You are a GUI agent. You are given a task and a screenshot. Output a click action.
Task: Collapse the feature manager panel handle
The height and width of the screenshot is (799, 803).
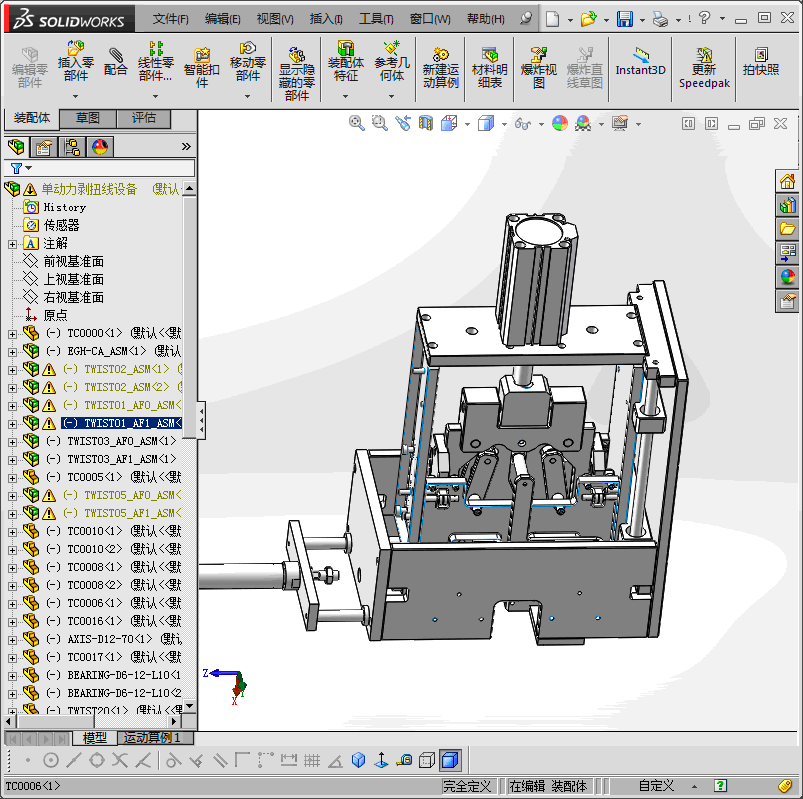pyautogui.click(x=201, y=420)
